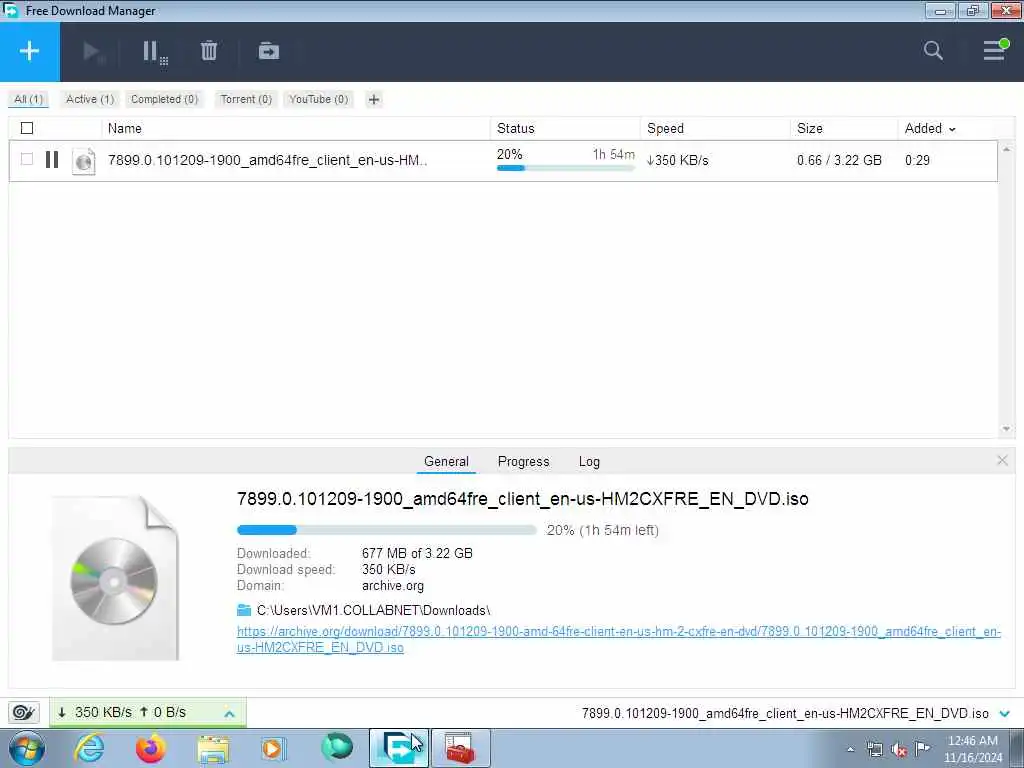Open the search magnifier icon
Screen dimensions: 1024x768
[x=933, y=50]
